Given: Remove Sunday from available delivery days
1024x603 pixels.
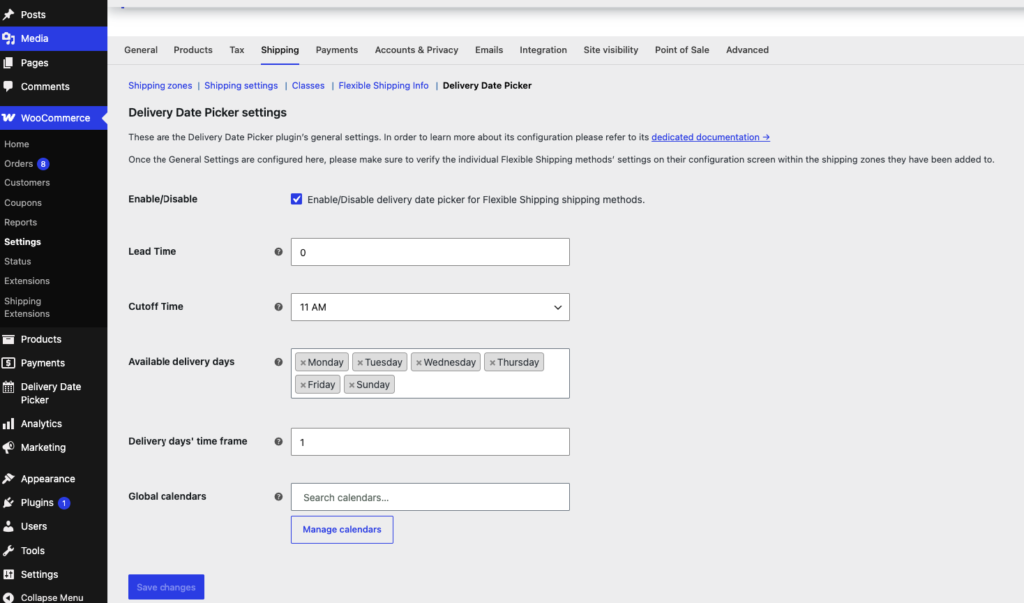Looking at the screenshot, I should 351,385.
